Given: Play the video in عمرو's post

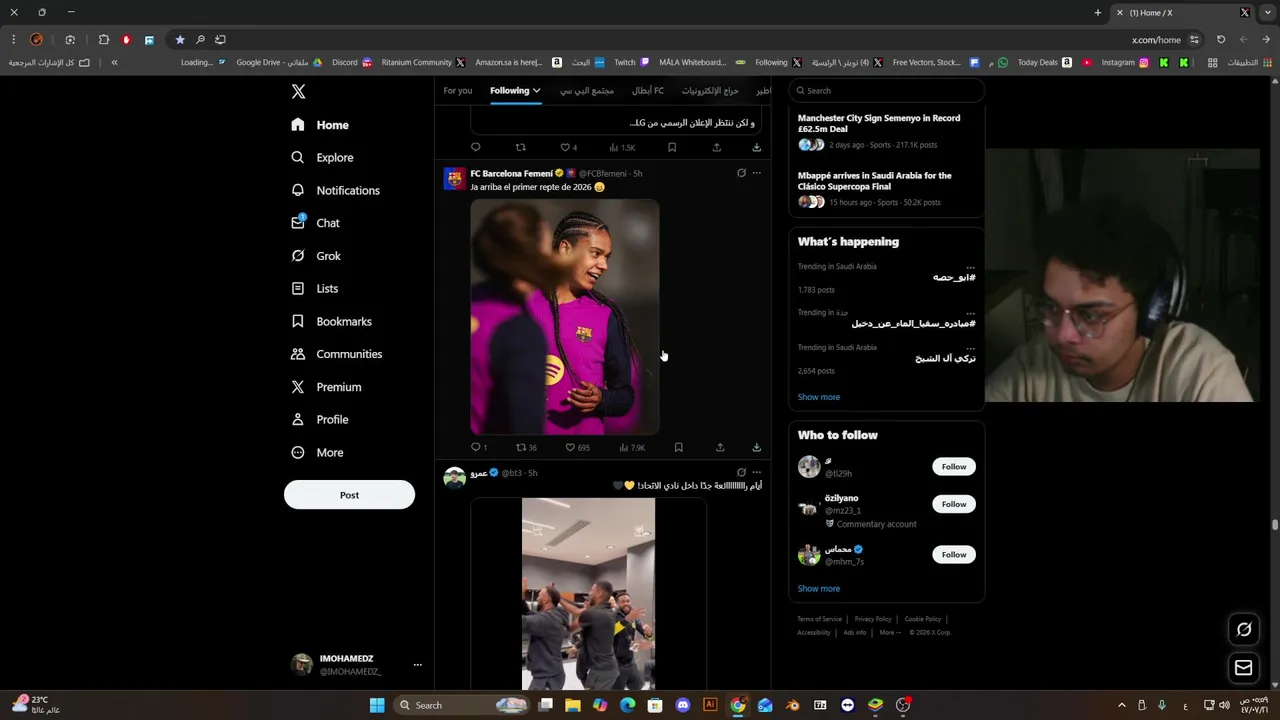Looking at the screenshot, I should (x=588, y=594).
